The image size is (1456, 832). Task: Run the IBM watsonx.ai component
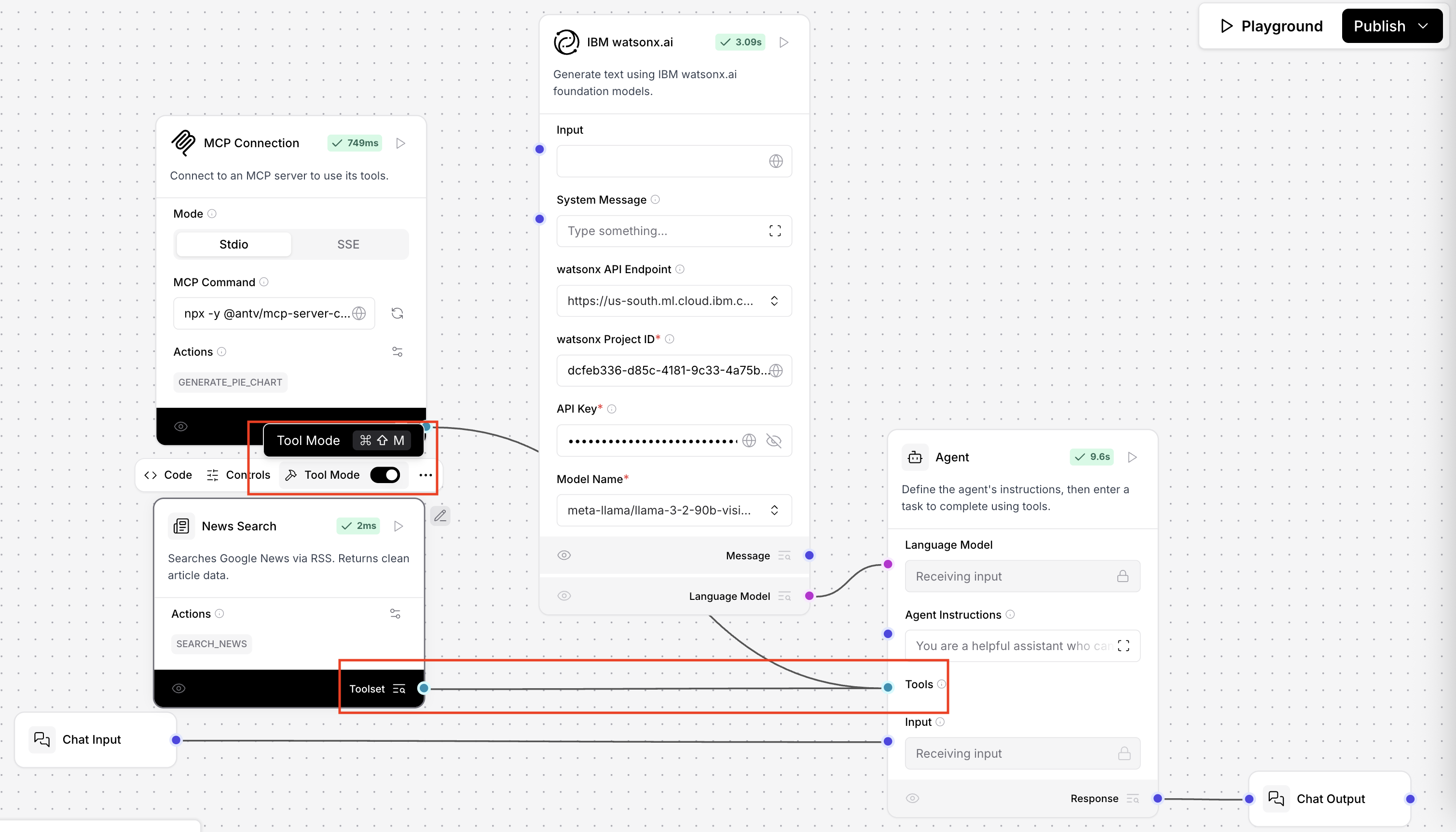click(x=784, y=42)
